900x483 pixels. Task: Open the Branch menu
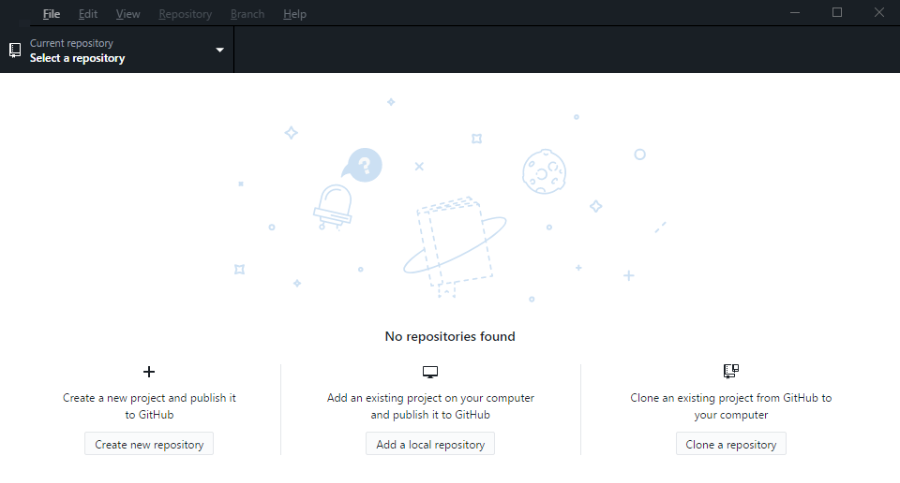click(x=247, y=14)
